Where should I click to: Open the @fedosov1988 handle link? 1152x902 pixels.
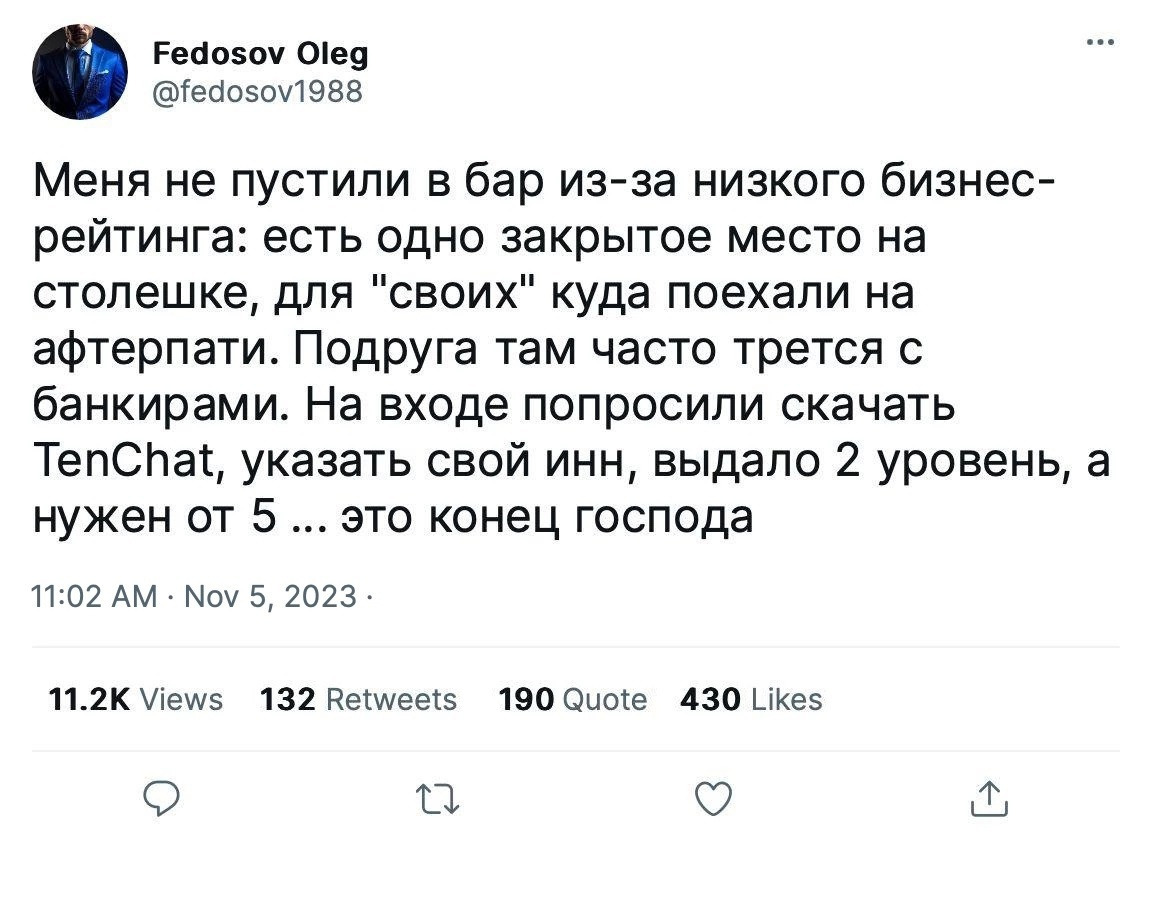257,92
